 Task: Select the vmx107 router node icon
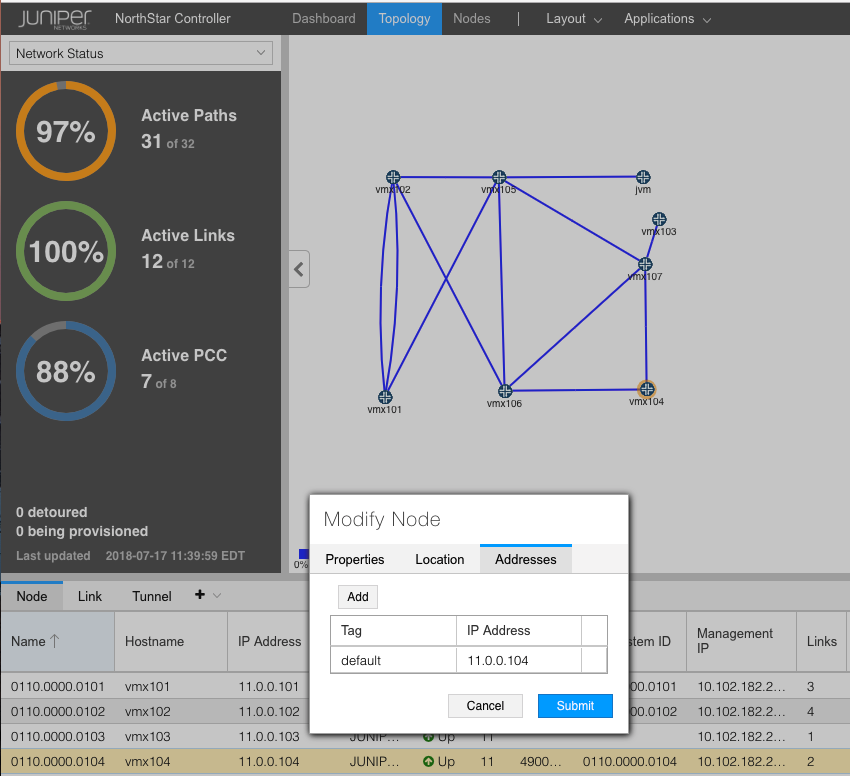[645, 264]
